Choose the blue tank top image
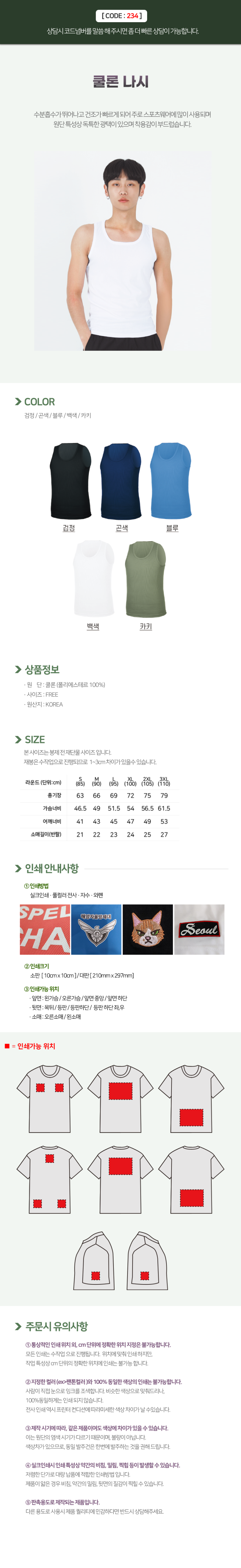Screen dimensions: 241x1568 point(171,481)
